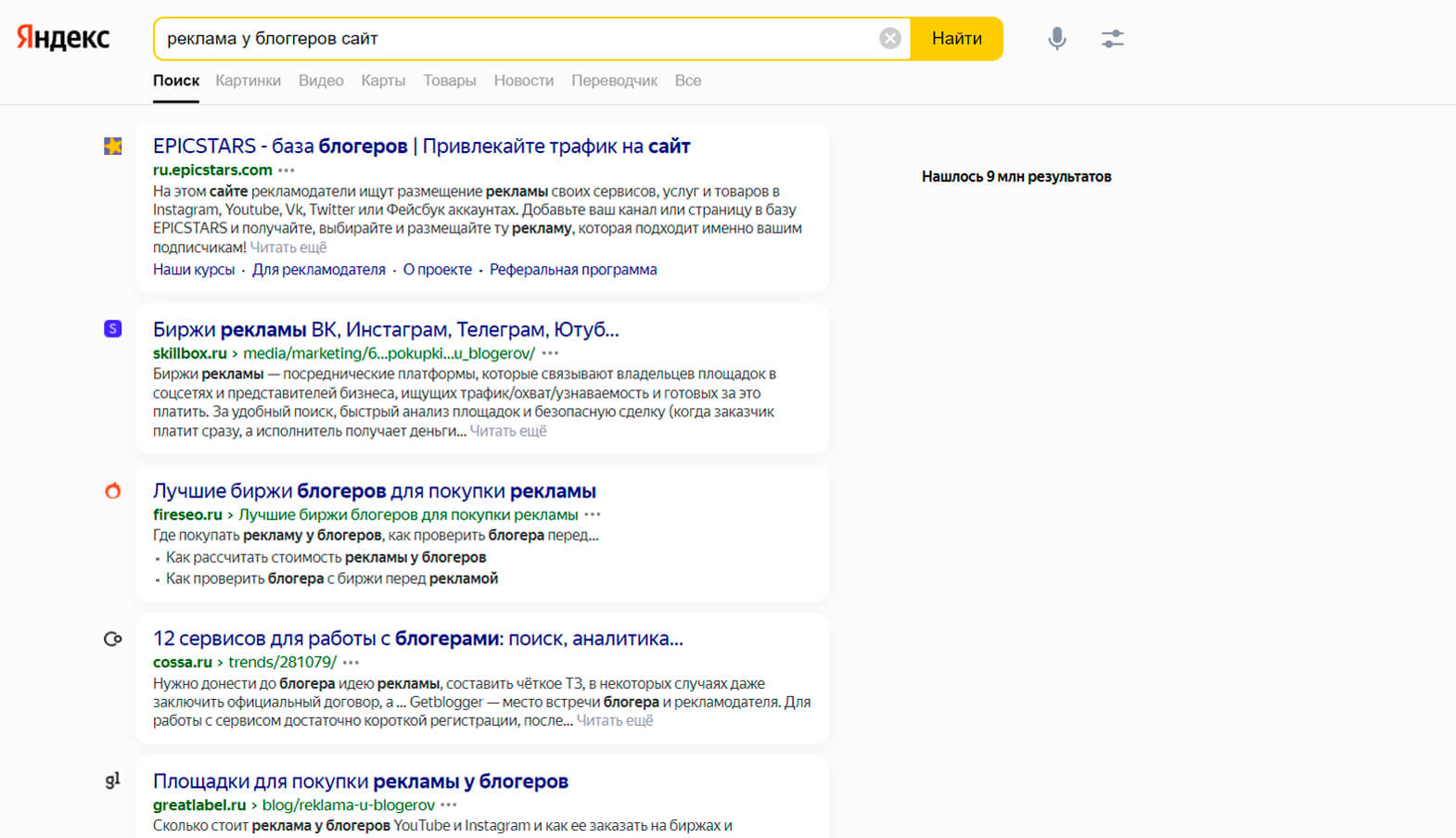Open three-dot menu on greatlabel.ru result
The width and height of the screenshot is (1456, 838).
click(x=449, y=805)
